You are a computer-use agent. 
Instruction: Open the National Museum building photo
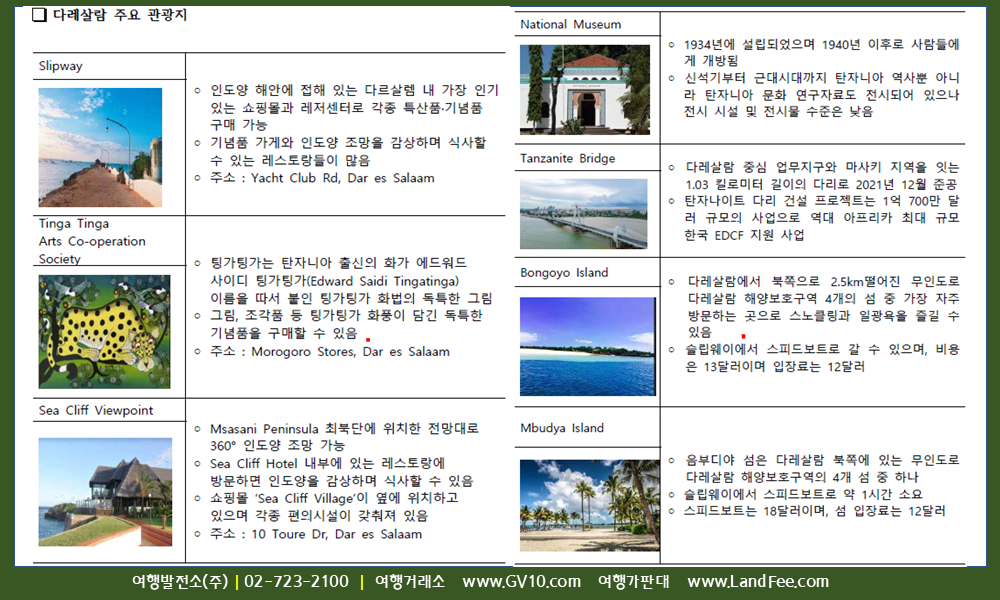(x=584, y=90)
